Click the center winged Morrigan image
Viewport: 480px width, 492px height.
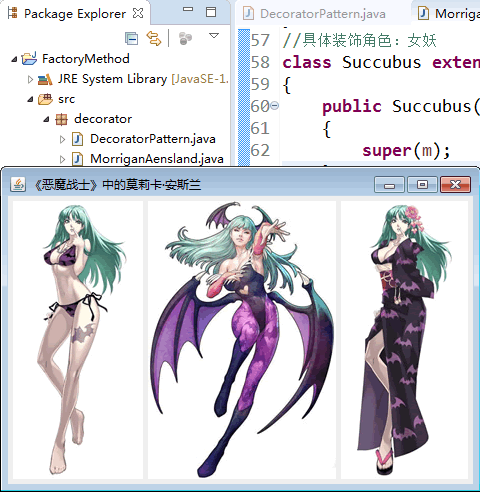pos(242,340)
